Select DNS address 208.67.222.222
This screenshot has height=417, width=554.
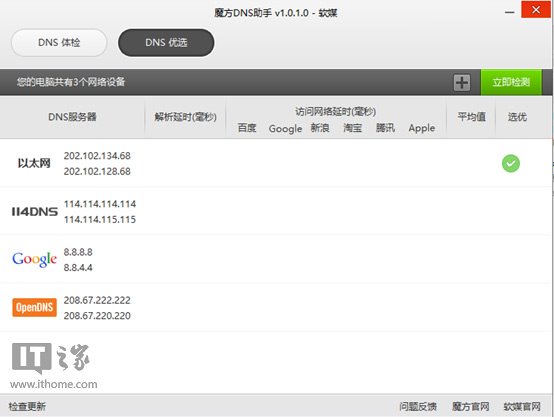click(97, 300)
